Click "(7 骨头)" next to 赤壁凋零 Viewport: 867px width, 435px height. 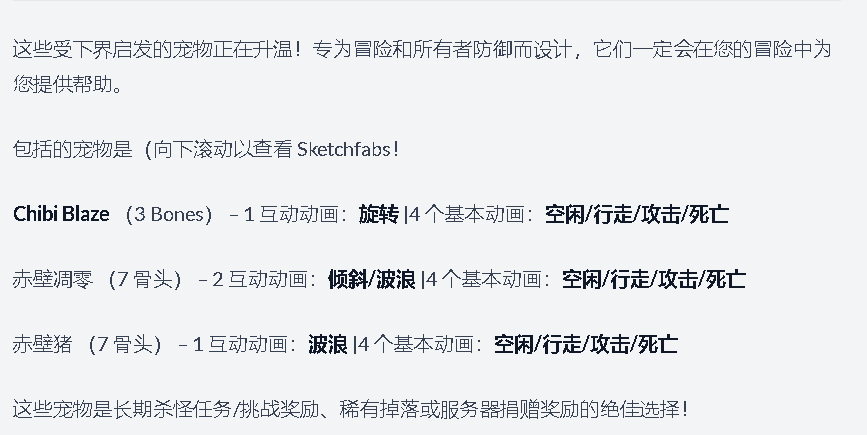[145, 279]
